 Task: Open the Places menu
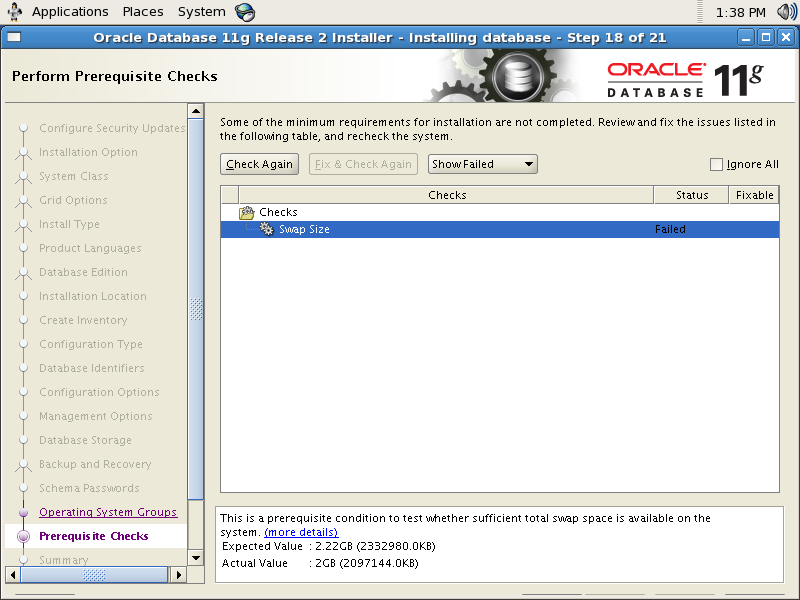tap(142, 11)
